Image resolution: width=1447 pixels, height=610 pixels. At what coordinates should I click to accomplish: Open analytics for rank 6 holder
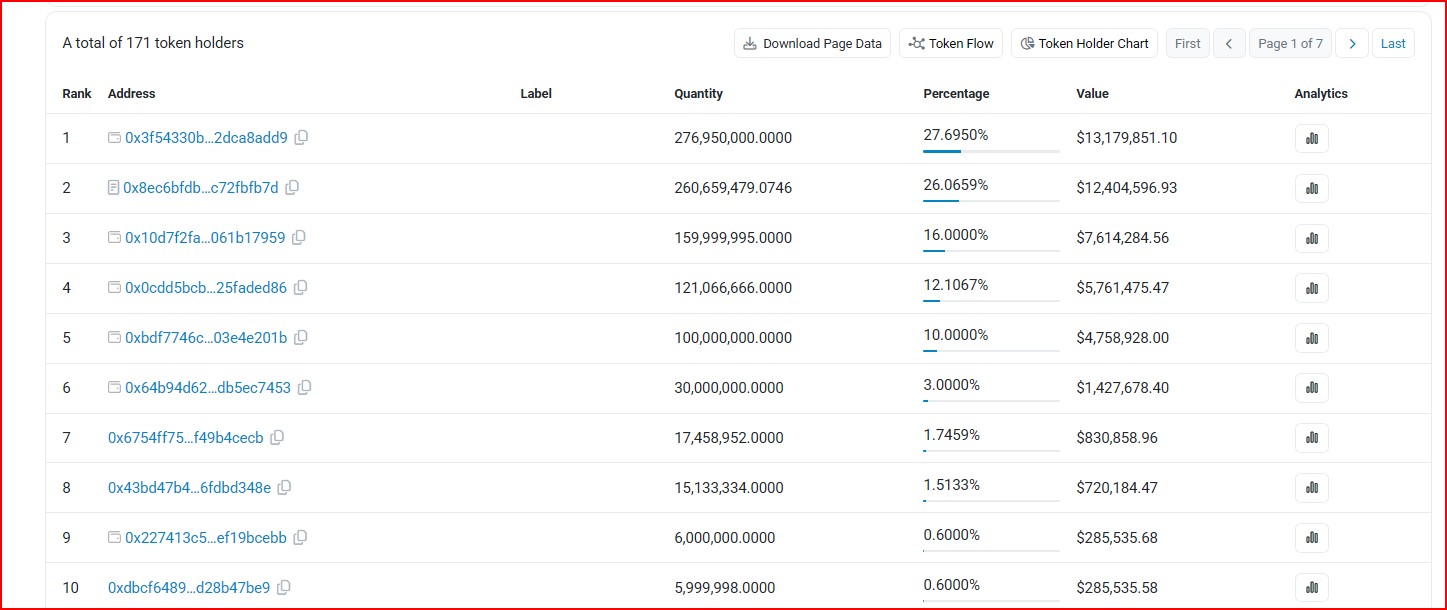[1312, 388]
